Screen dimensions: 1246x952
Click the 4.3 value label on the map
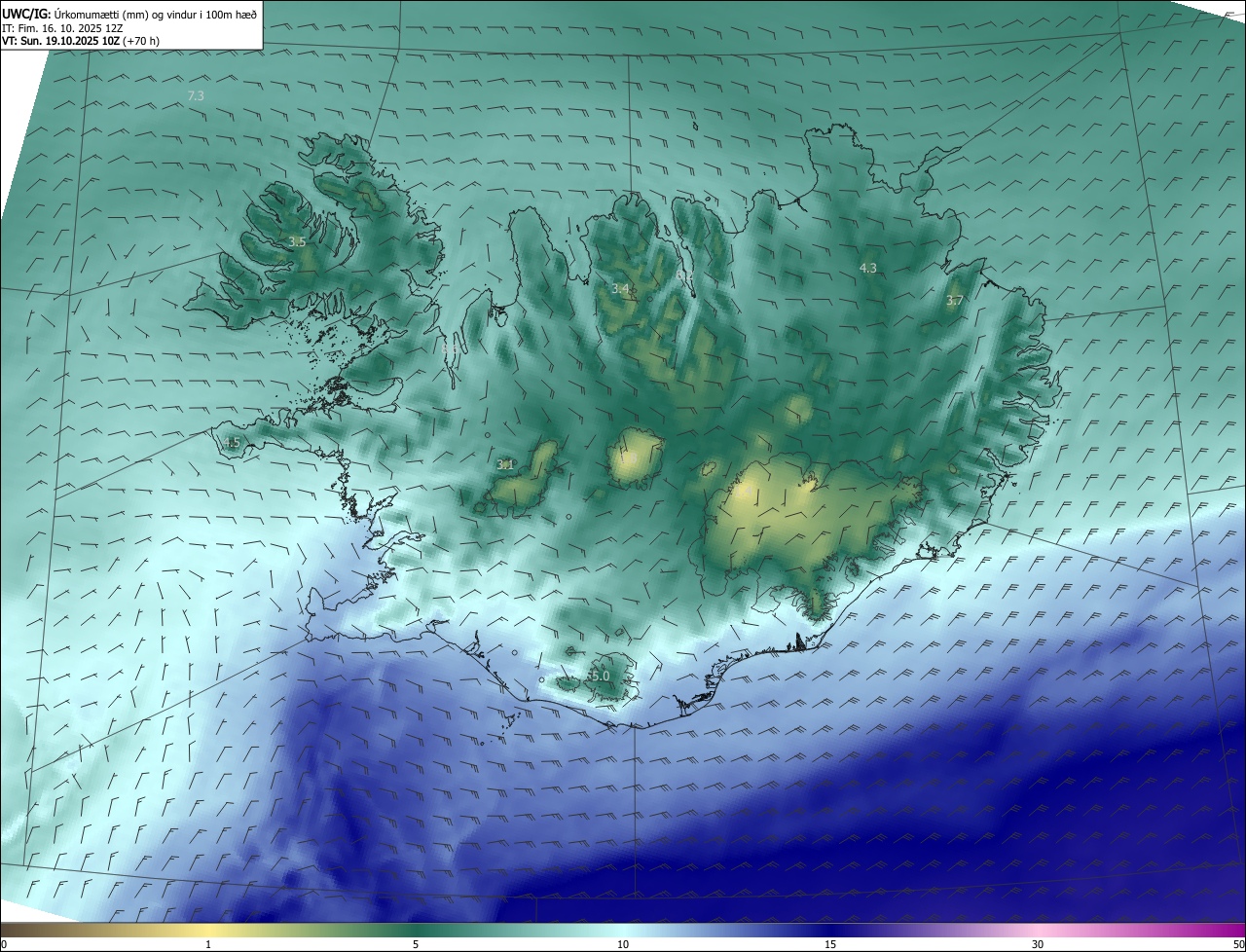click(868, 268)
